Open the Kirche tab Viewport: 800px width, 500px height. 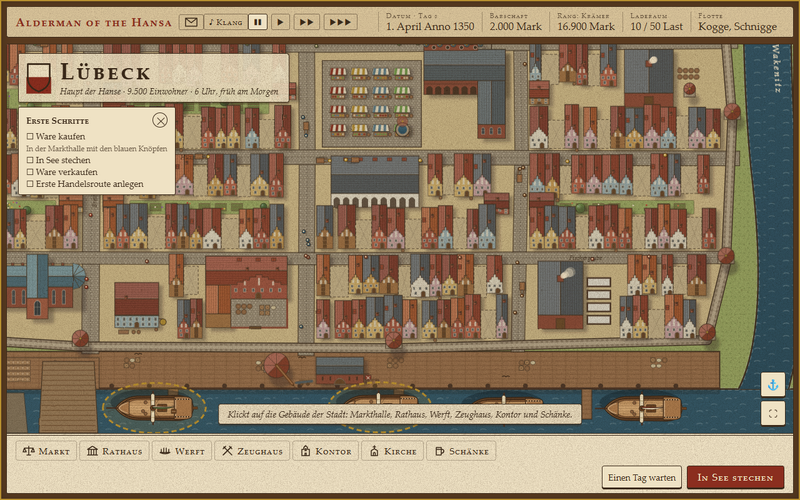[x=392, y=451]
